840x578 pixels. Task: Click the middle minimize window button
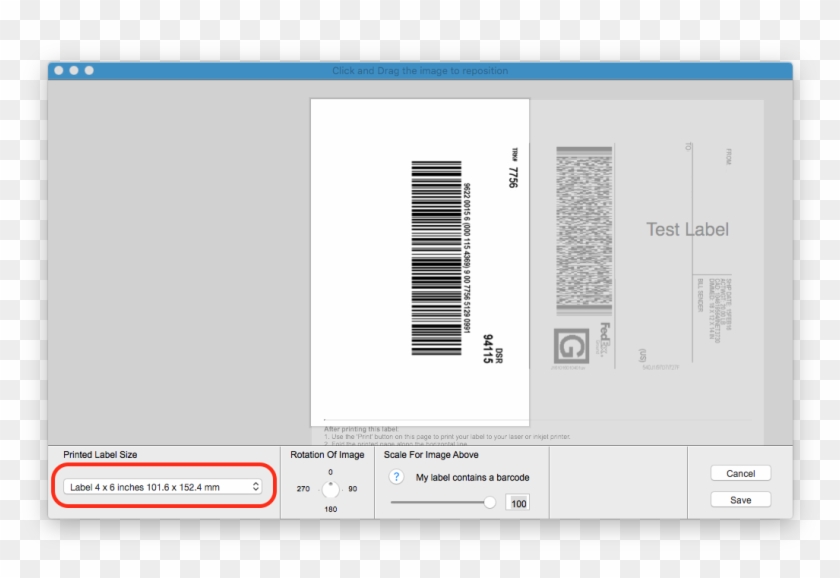[74, 70]
